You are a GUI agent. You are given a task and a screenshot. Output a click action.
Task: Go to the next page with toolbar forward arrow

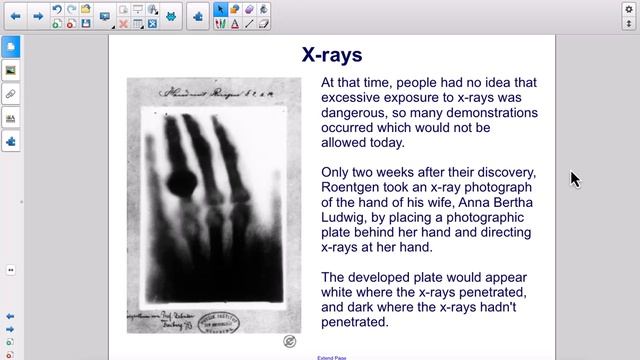pyautogui.click(x=38, y=16)
